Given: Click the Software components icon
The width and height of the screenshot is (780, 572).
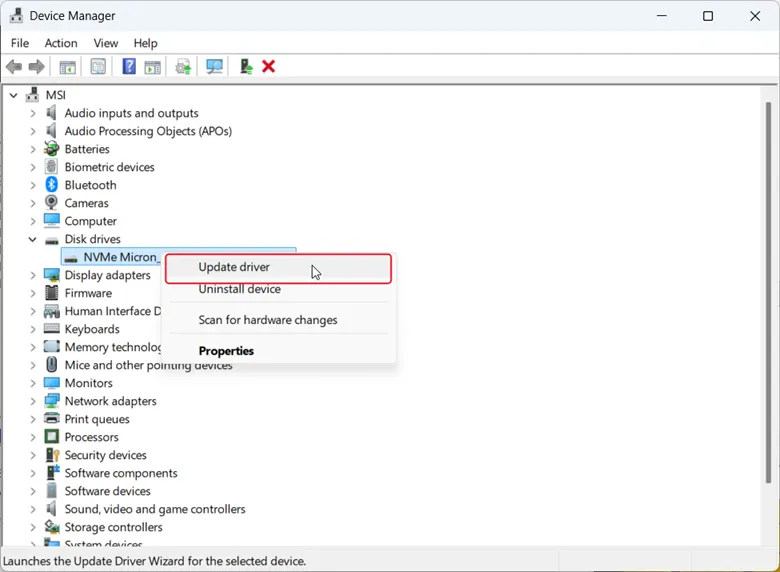Looking at the screenshot, I should [x=52, y=472].
